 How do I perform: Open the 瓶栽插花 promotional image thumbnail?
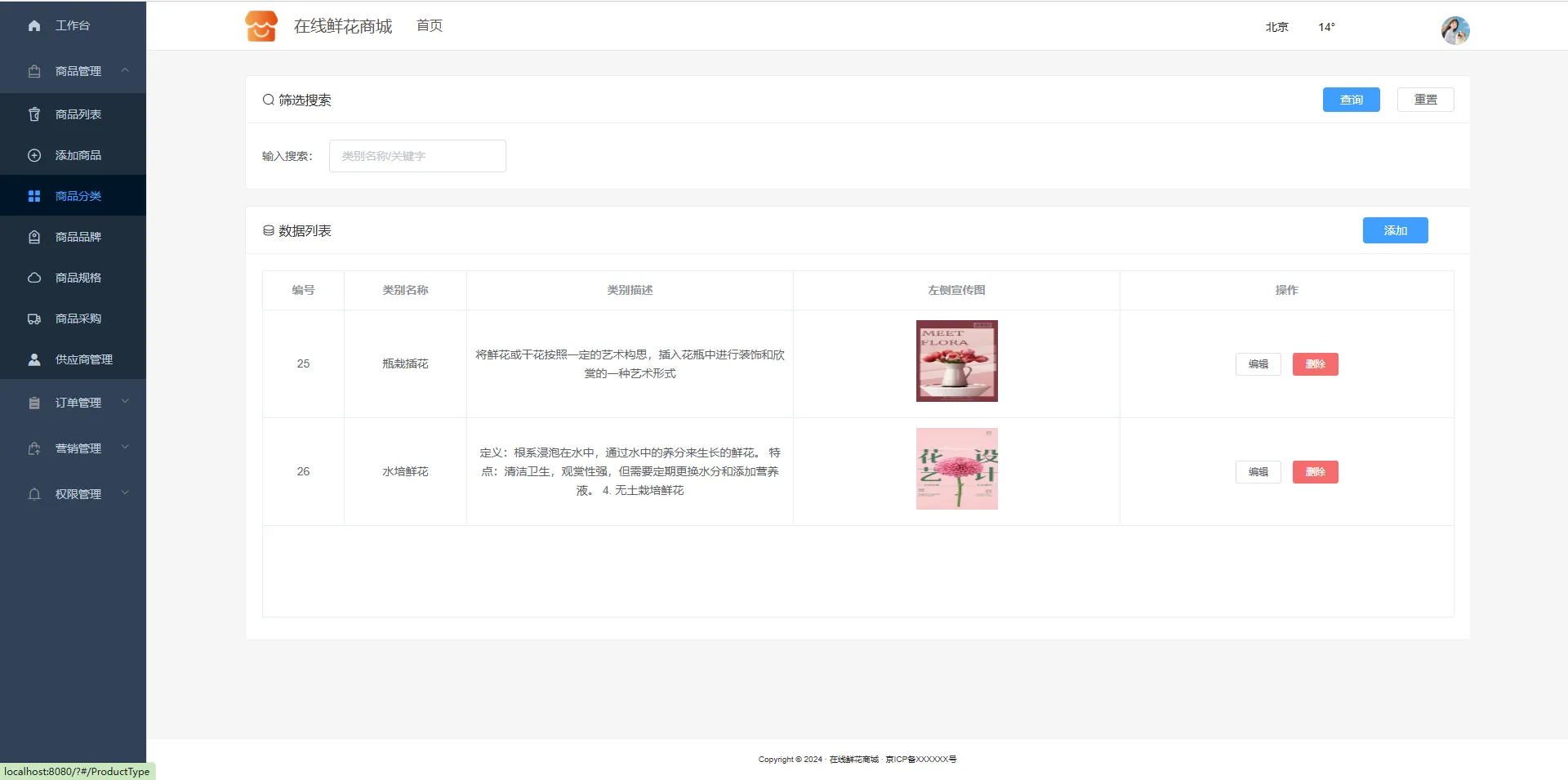pos(956,361)
